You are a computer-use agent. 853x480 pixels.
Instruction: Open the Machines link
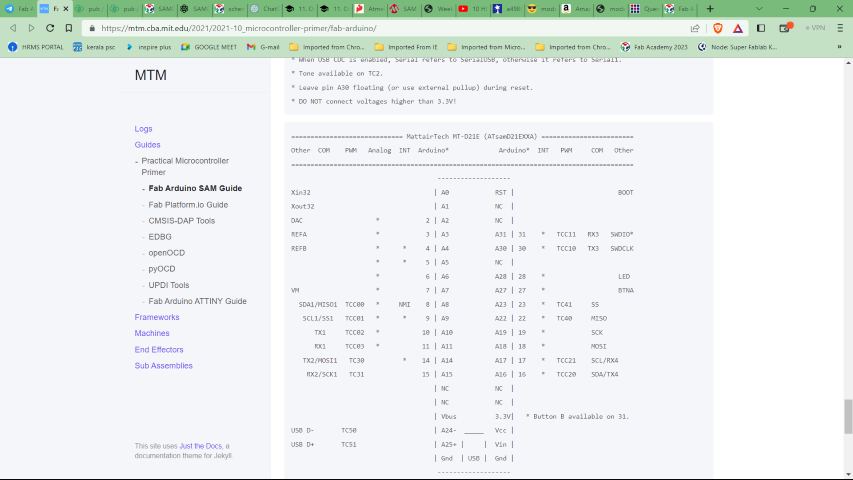pos(152,333)
